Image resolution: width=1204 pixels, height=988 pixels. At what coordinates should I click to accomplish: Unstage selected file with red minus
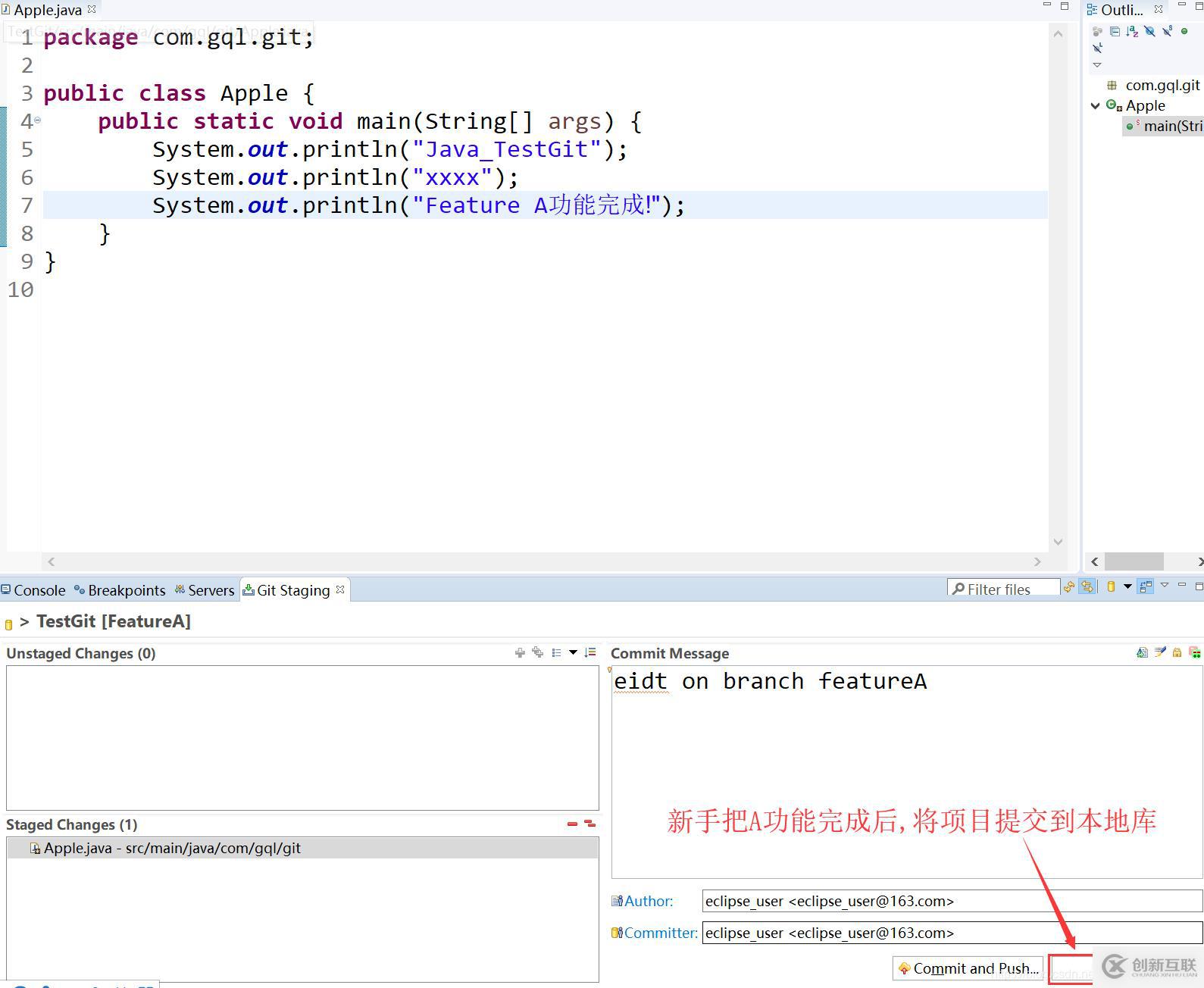coord(572,824)
